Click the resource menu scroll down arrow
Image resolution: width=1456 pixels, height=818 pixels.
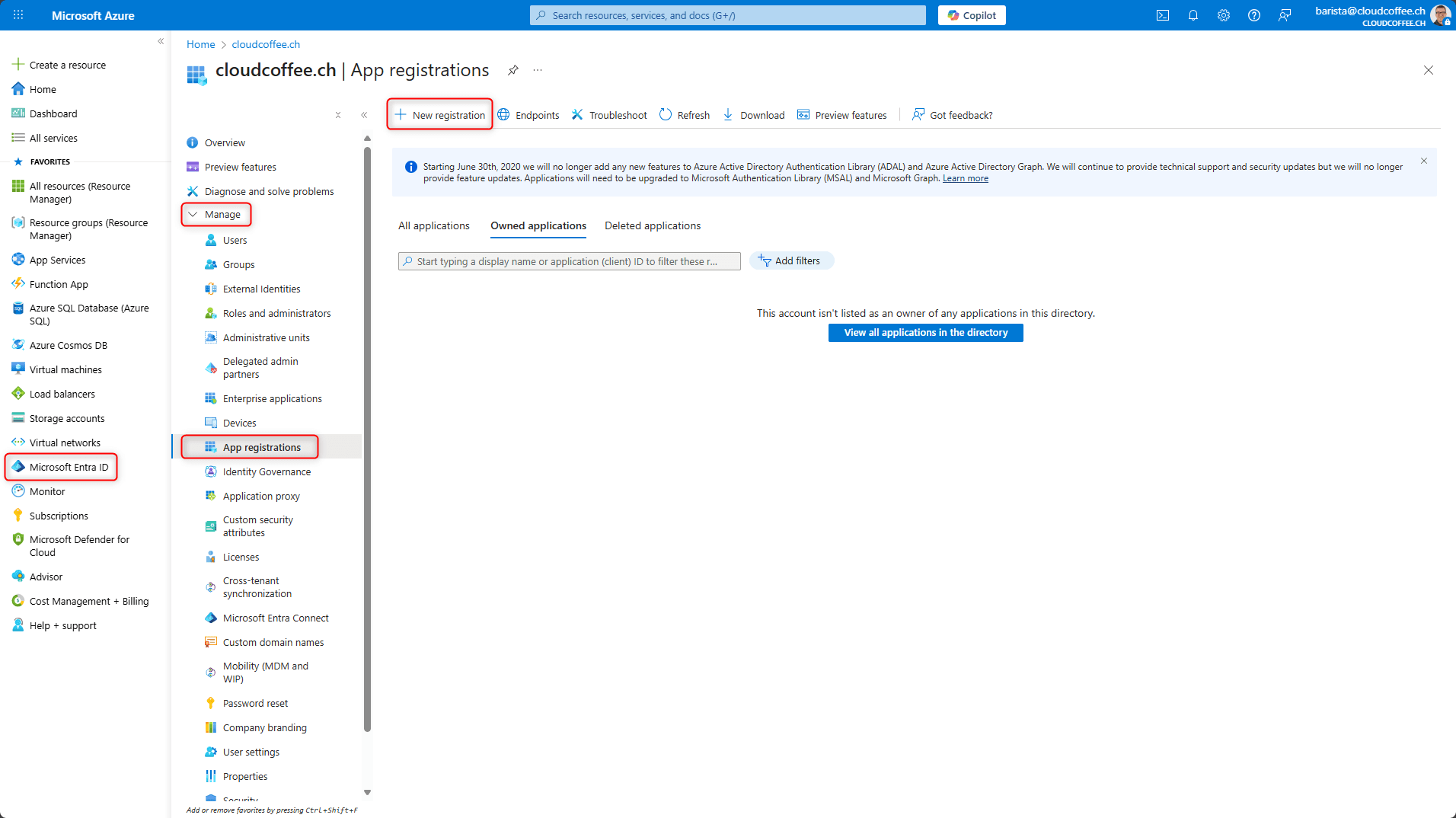pos(368,793)
